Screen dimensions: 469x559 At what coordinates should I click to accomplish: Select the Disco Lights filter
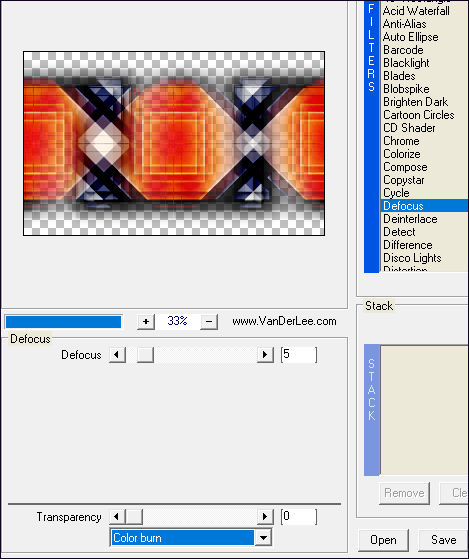(412, 258)
